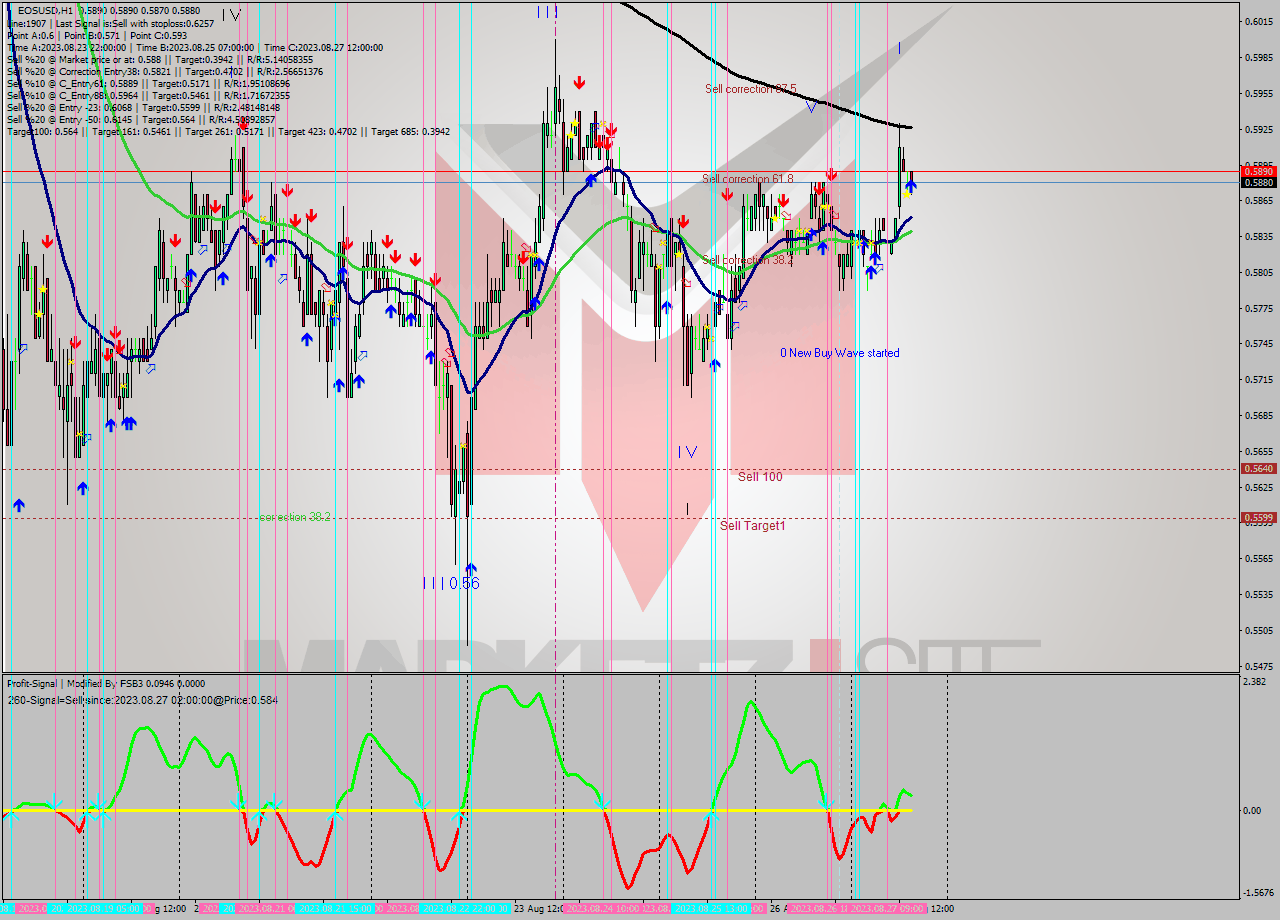Click the blue III 0.56 wave label

[x=450, y=581]
